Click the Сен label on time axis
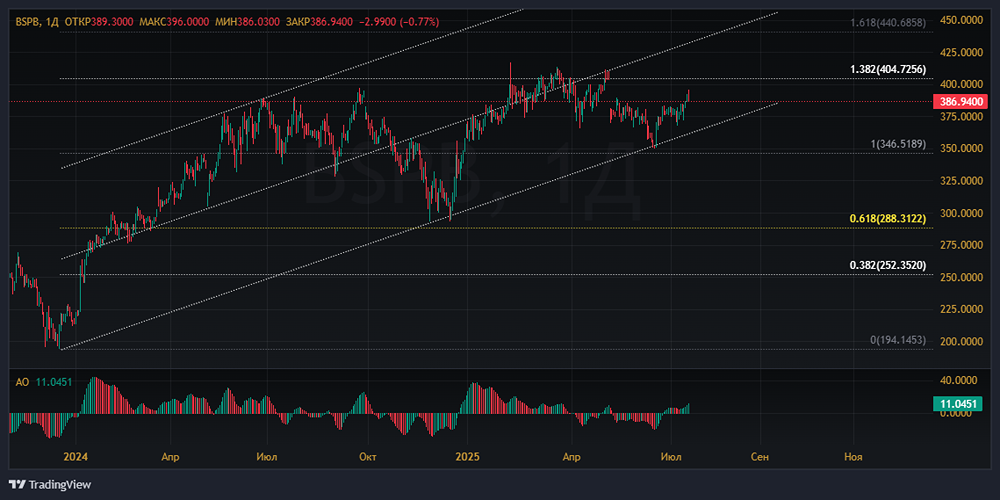1000x500 pixels. [760, 457]
